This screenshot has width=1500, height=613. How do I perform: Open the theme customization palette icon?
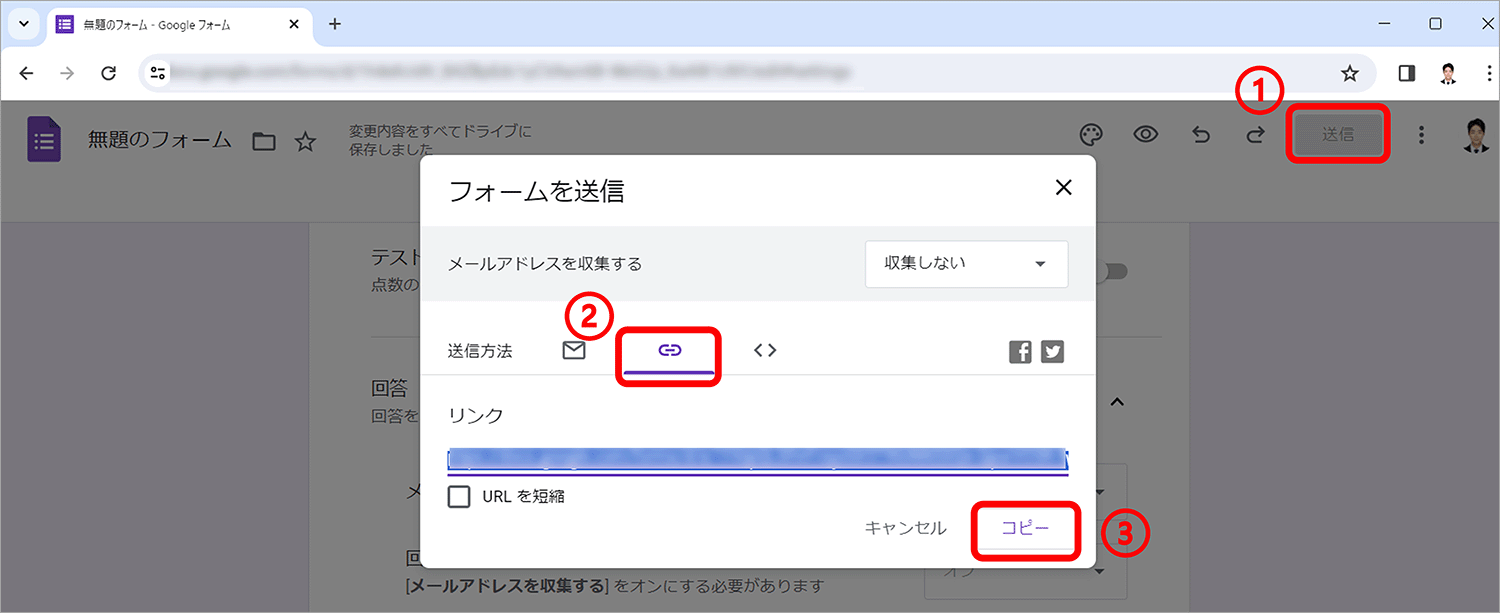coord(1091,135)
